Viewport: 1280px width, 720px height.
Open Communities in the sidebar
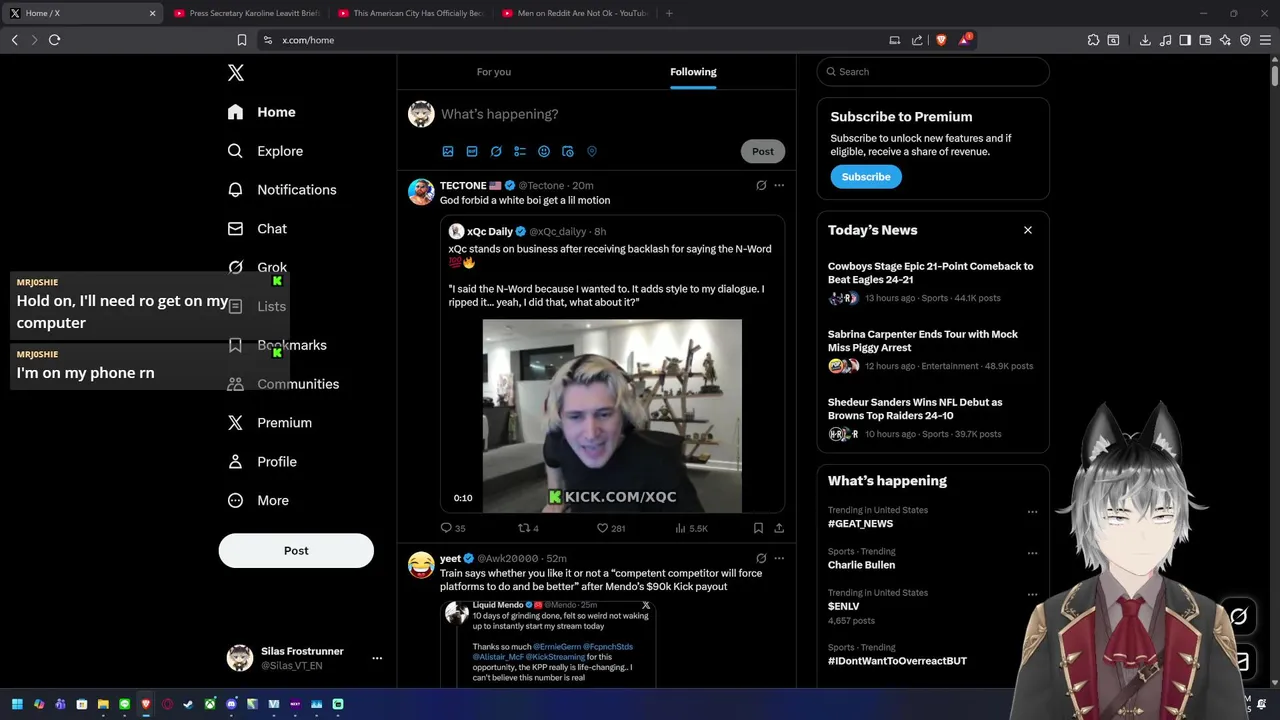284,384
